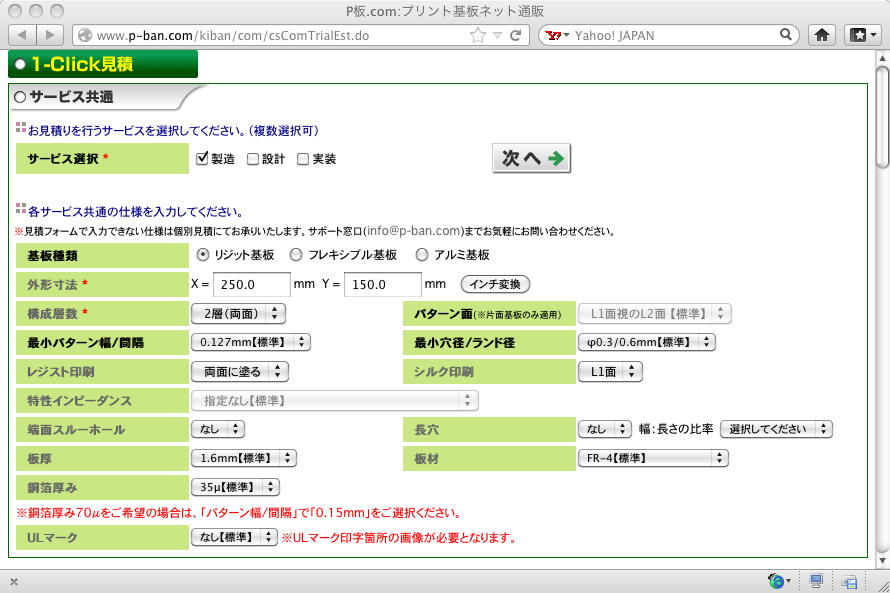Click the window icon in status bar
The image size is (890, 593).
[850, 582]
